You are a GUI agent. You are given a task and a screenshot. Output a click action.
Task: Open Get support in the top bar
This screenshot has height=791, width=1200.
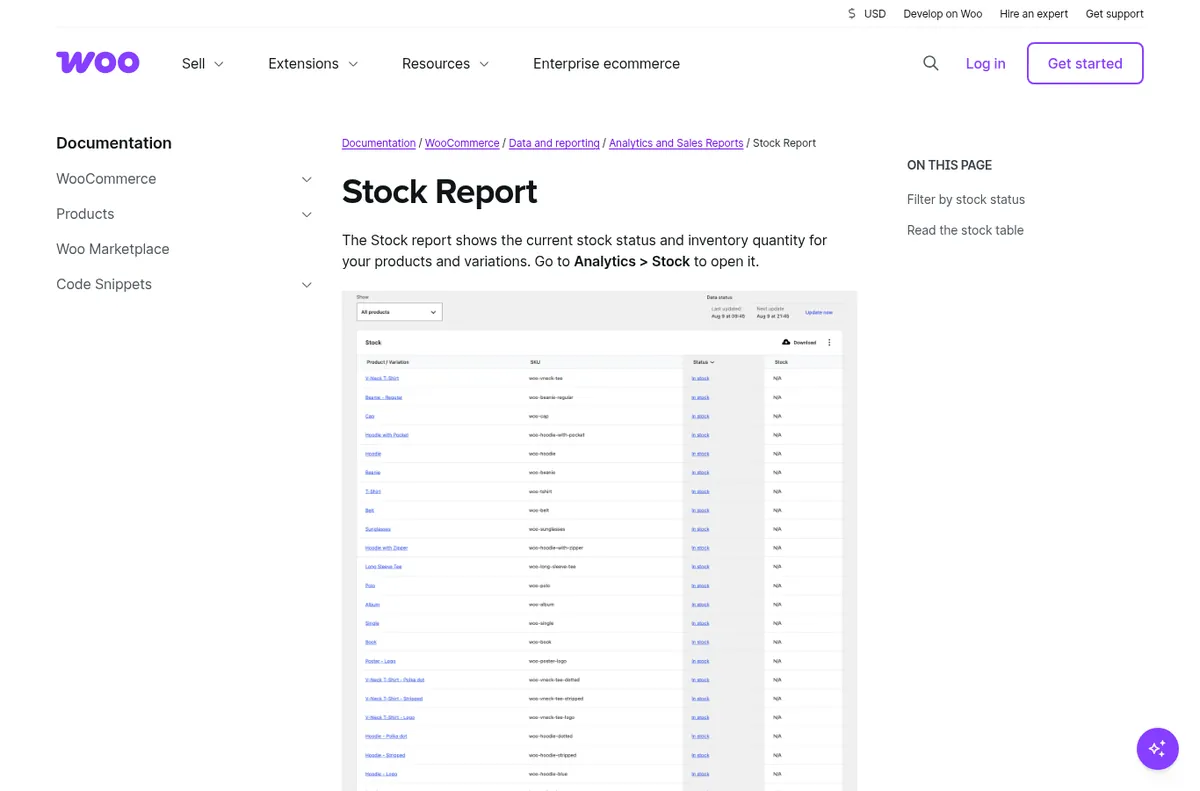[x=1114, y=14]
